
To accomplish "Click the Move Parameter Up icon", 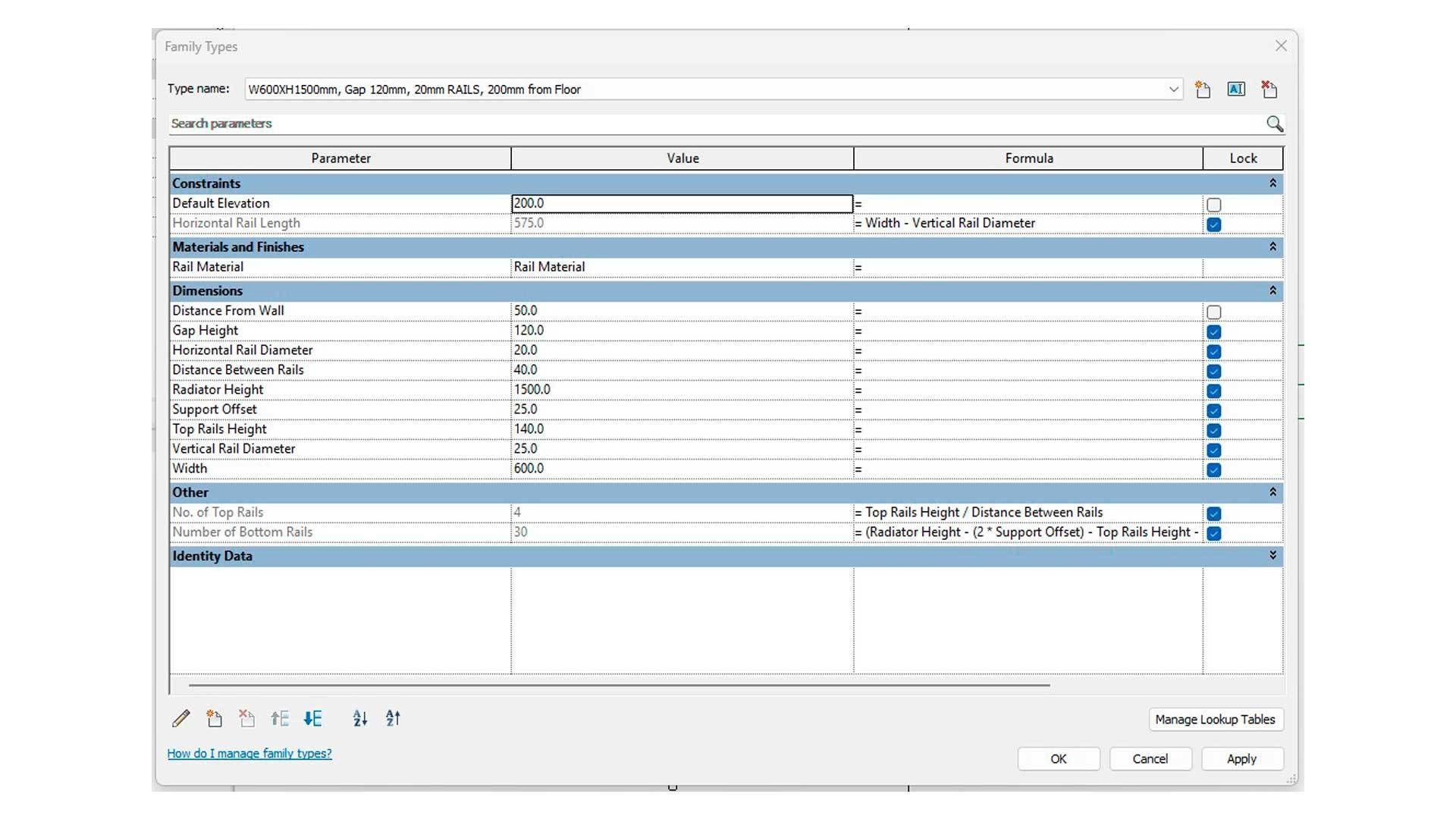I will [x=280, y=718].
